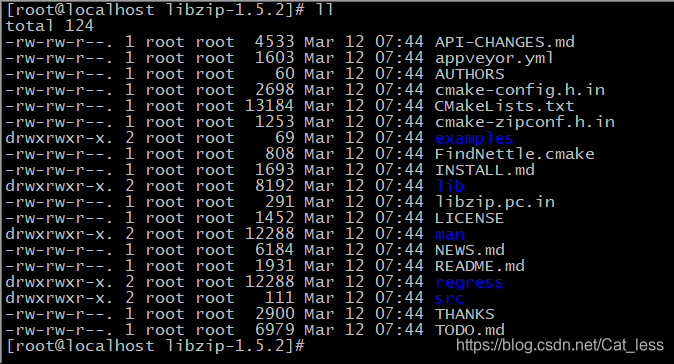Viewport: 674px width, 364px height.
Task: Click size 8192 of lib directory
Action: coord(275,186)
